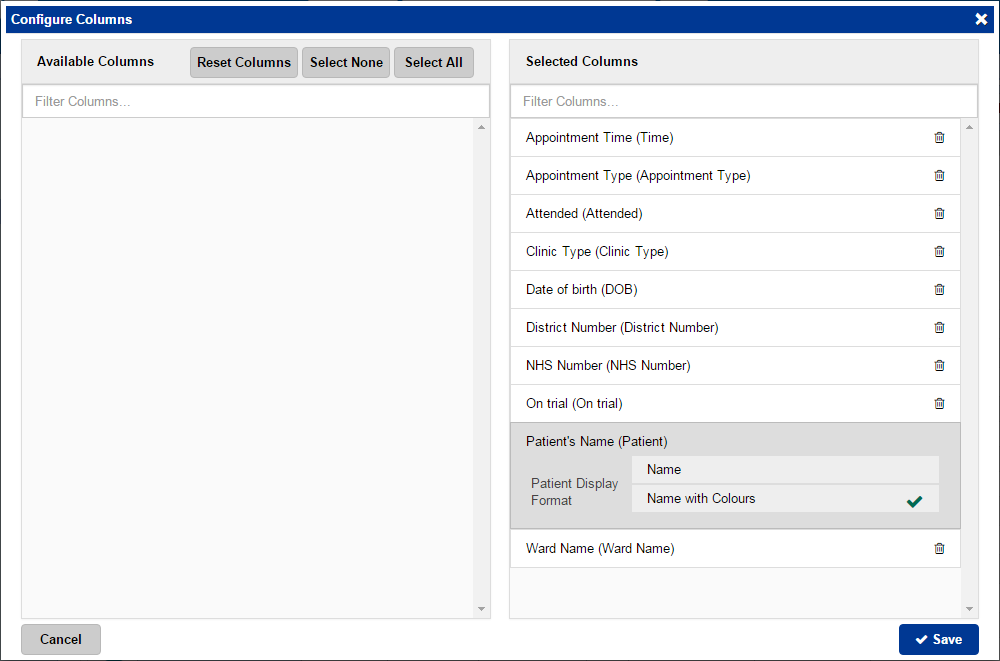
Task: Delete the On trial column via trash icon
Action: (x=939, y=404)
